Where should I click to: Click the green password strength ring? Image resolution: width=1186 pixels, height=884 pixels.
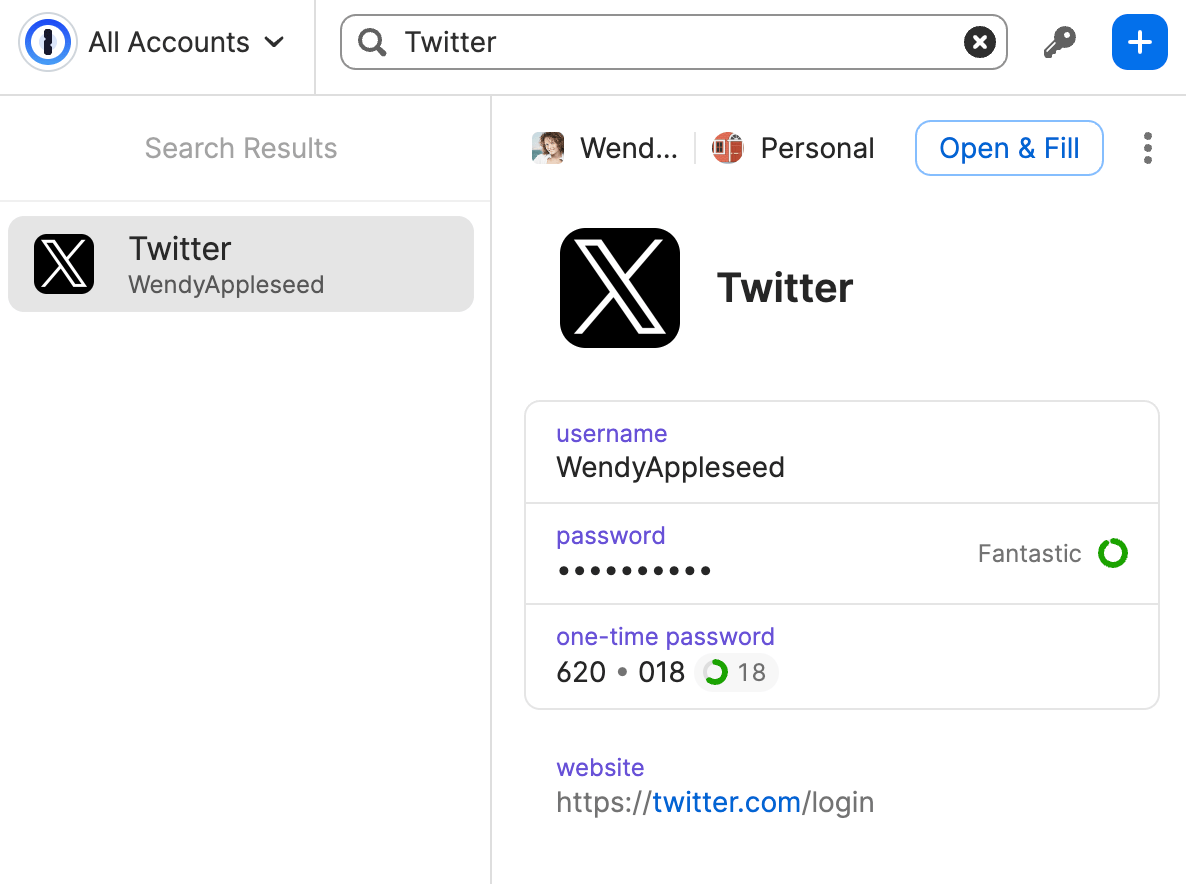1113,553
